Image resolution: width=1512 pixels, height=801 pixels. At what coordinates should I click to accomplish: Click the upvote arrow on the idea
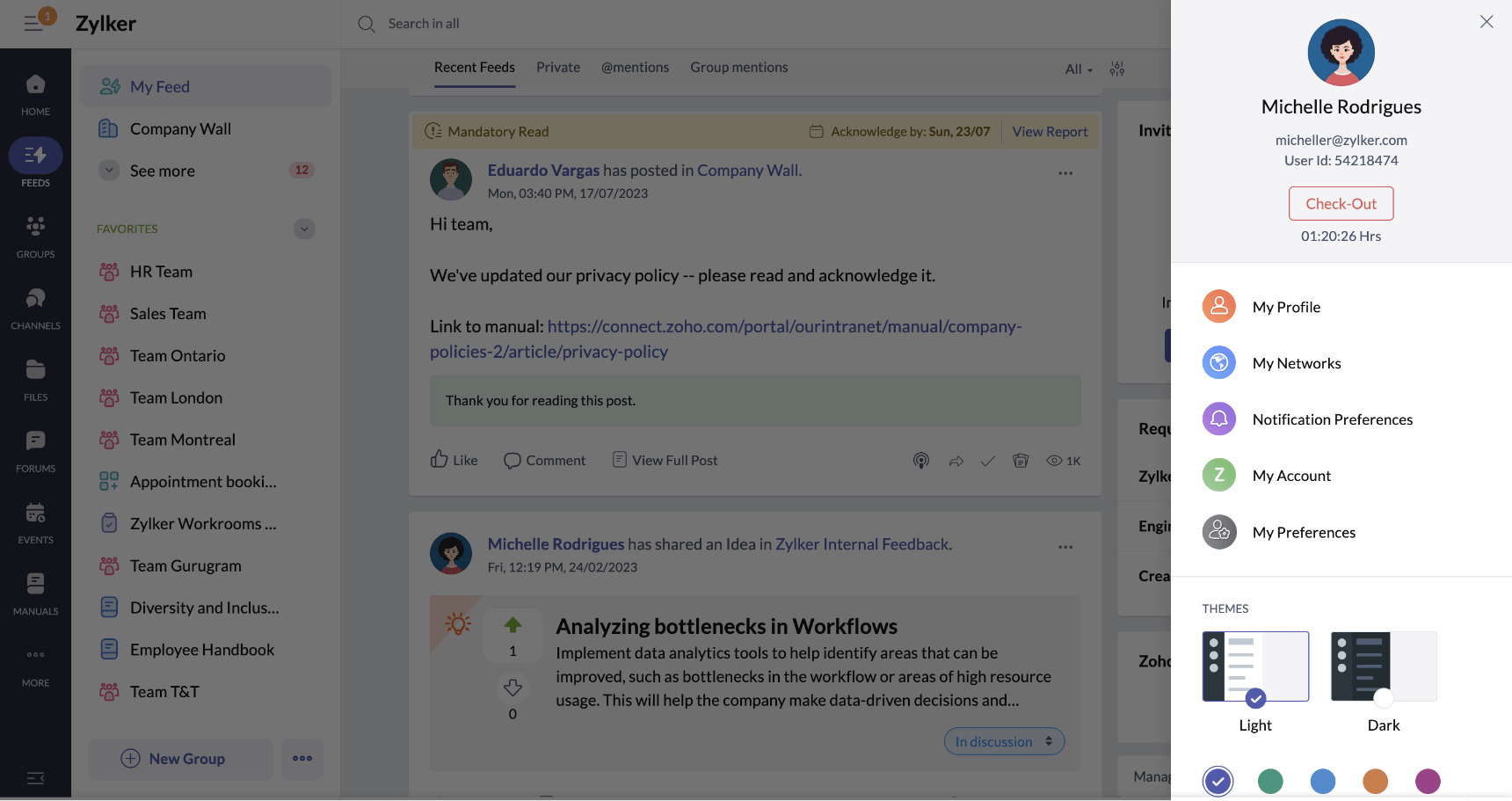pos(512,625)
